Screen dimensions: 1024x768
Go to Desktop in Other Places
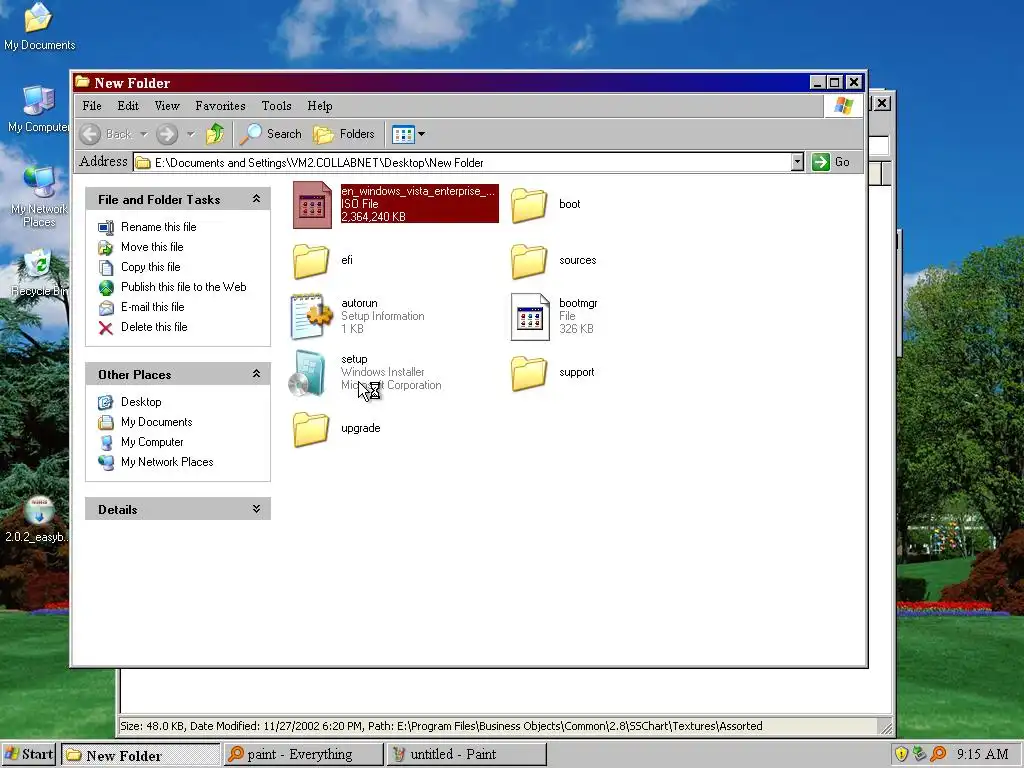click(x=141, y=402)
